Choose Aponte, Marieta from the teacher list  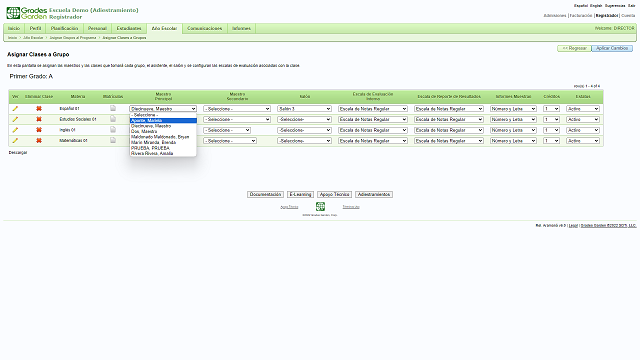(163, 120)
